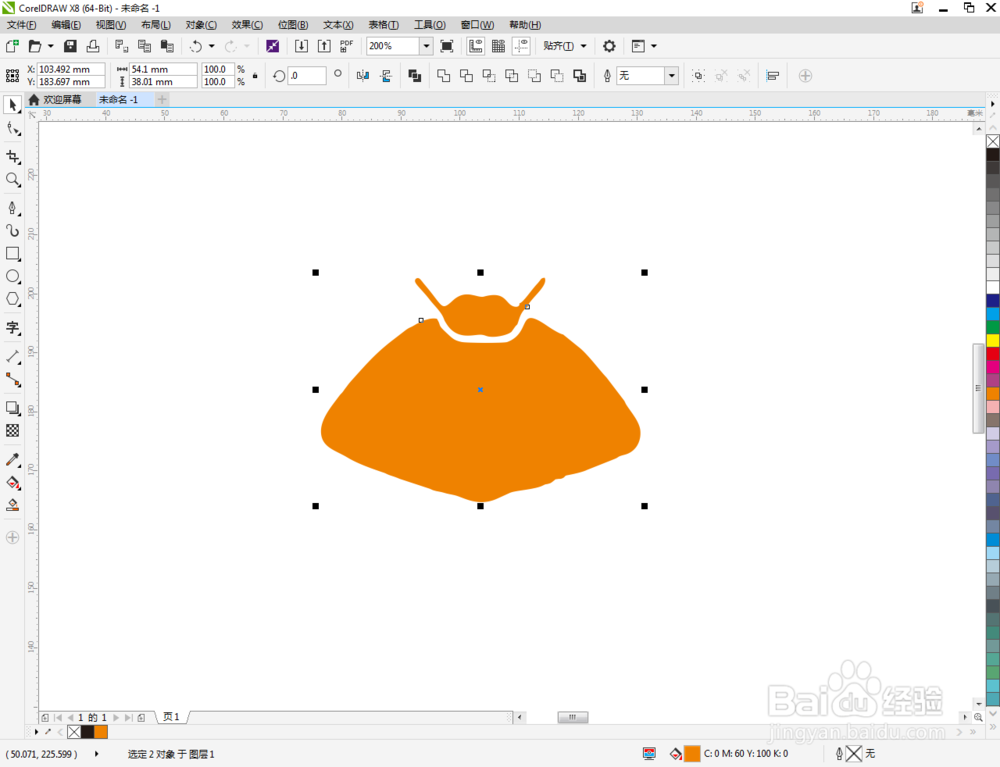The image size is (1000, 767).
Task: Click the Trim shapes icon
Action: (466, 76)
